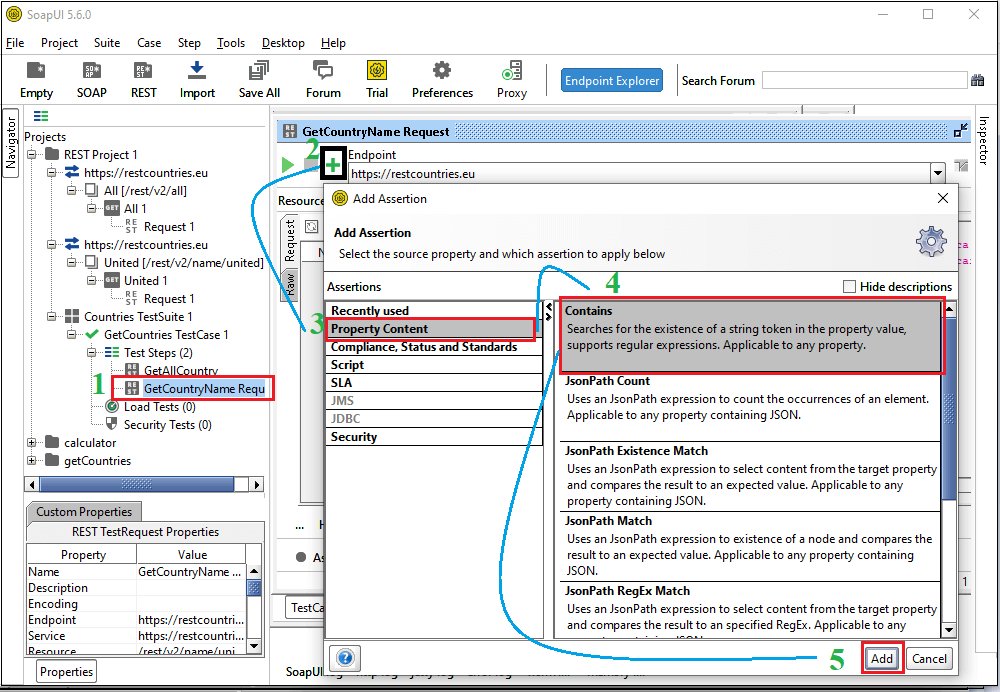Collapse the Countries TestSuite 1 node
1000x692 pixels.
click(x=52, y=316)
